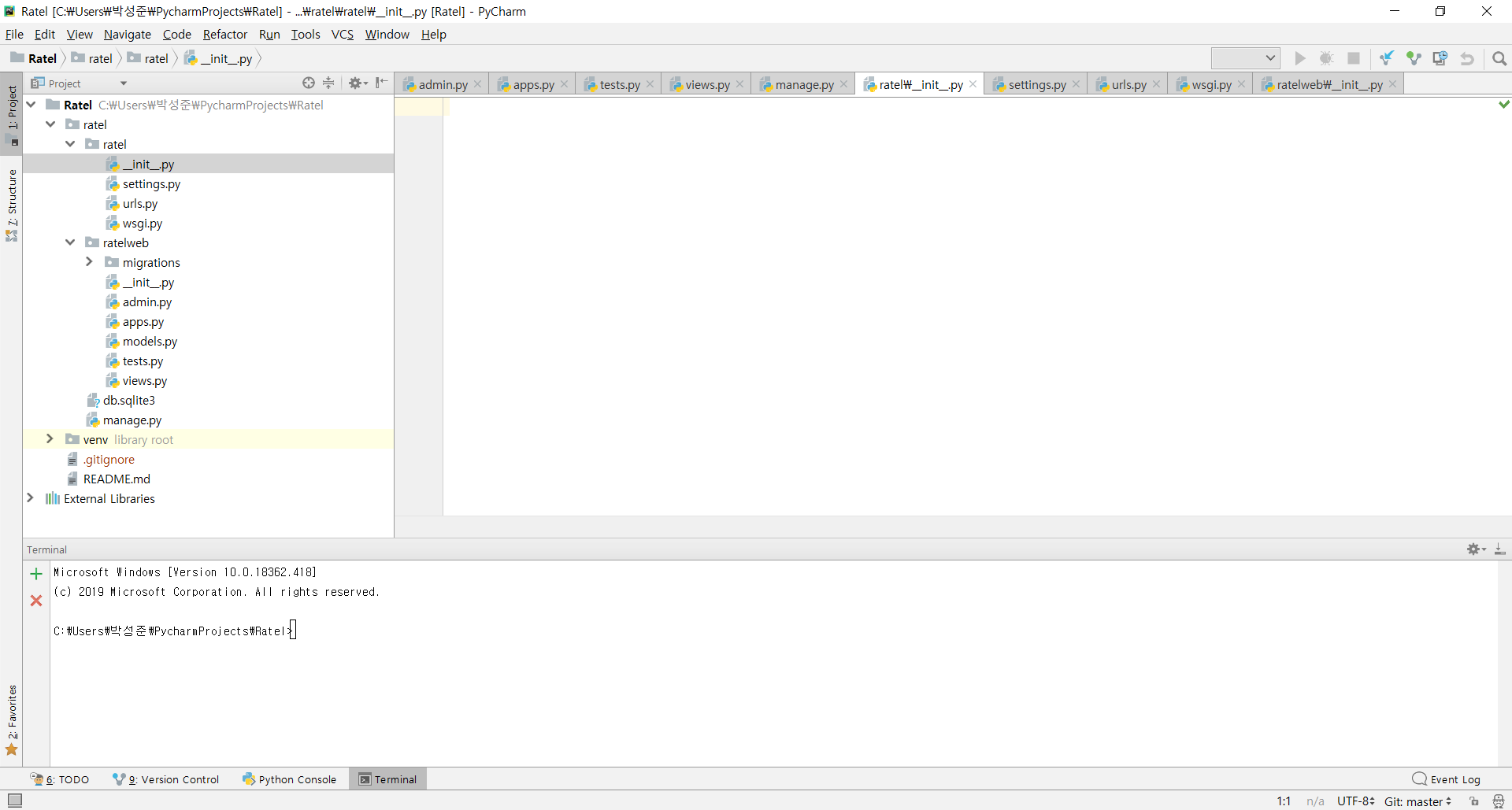Expand the venv library root folder
1512x810 pixels.
(x=50, y=439)
